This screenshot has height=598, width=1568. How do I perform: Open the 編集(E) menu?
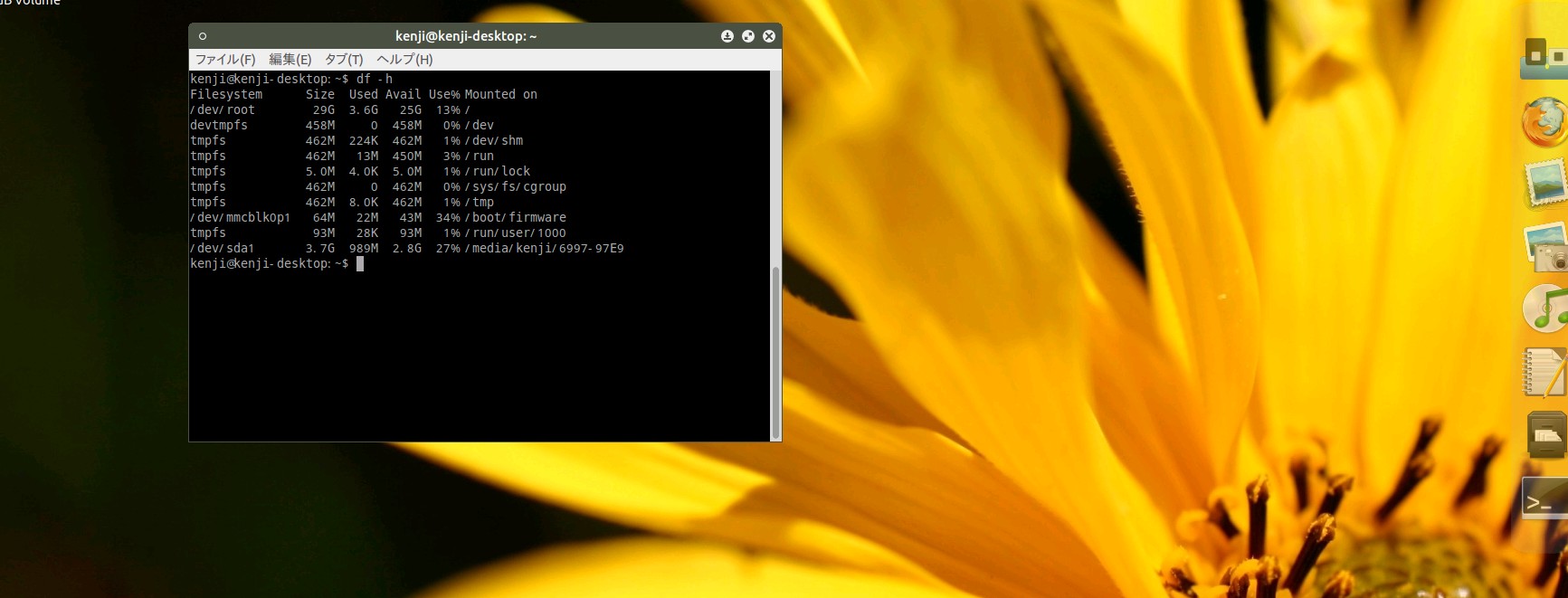coord(290,60)
